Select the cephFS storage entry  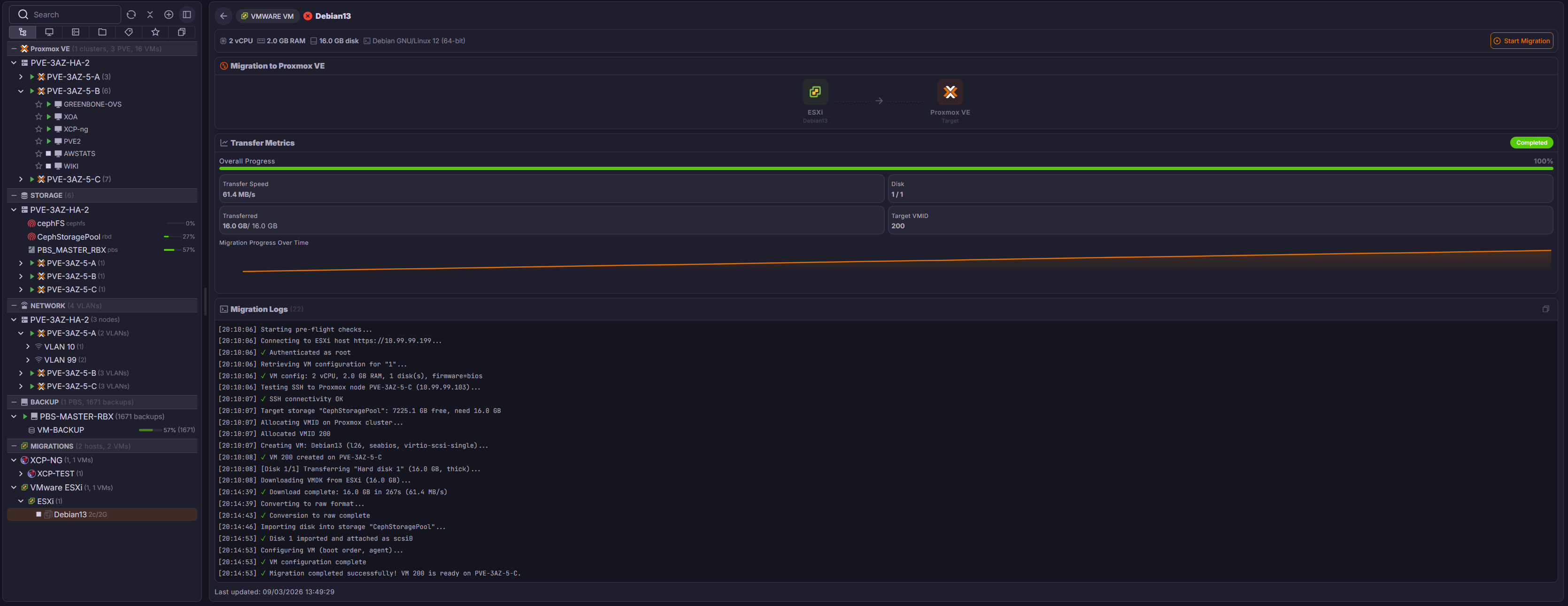coord(102,224)
